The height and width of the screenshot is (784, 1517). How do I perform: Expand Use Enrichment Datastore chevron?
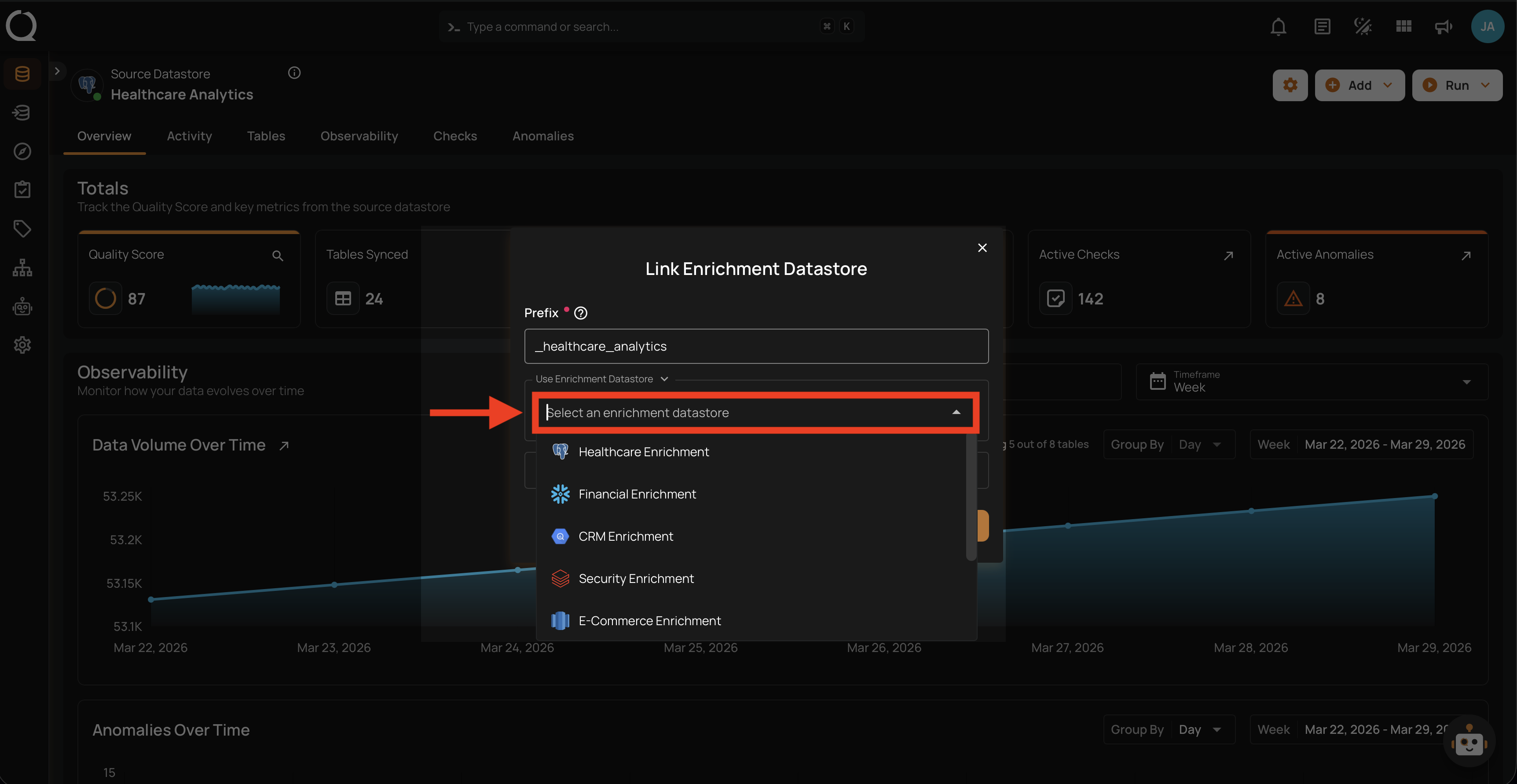[x=664, y=379]
